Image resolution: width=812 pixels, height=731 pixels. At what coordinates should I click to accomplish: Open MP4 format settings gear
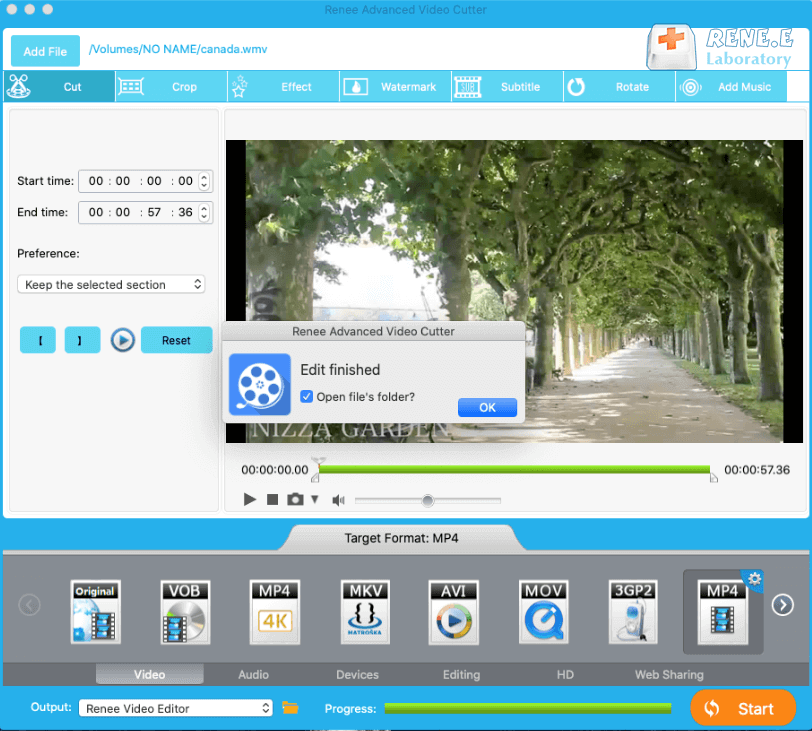(754, 578)
